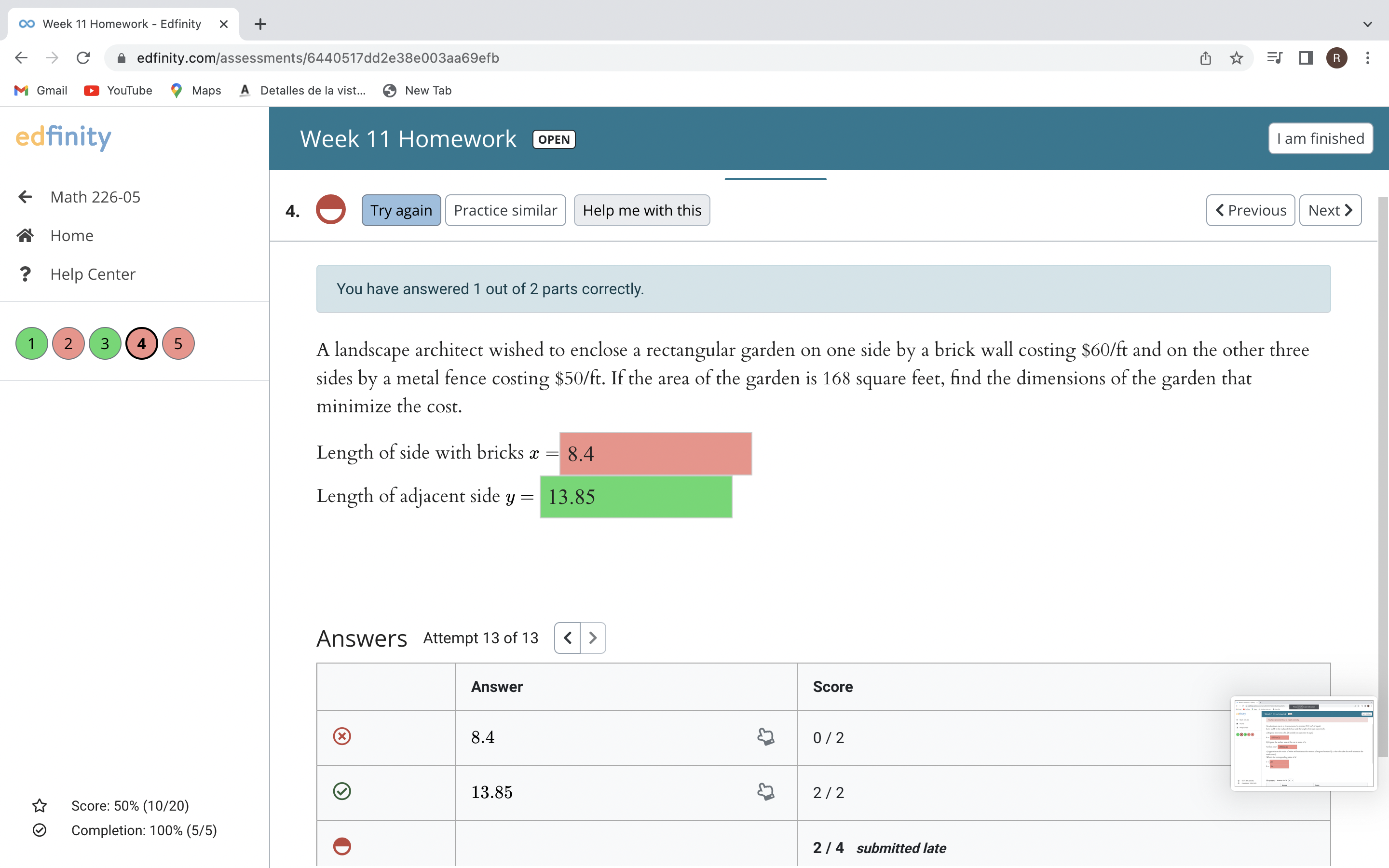Open the Home sidebar item
The width and height of the screenshot is (1389, 868).
(x=72, y=235)
